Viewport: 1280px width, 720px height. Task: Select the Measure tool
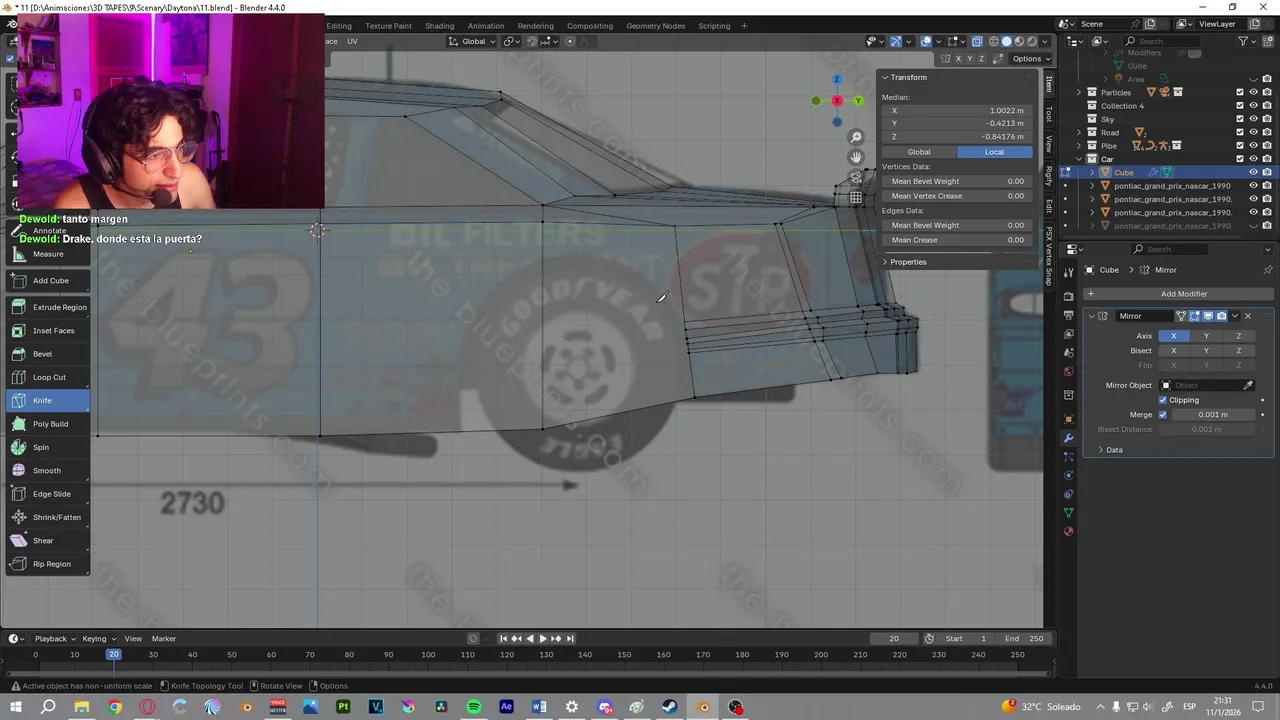click(x=48, y=254)
